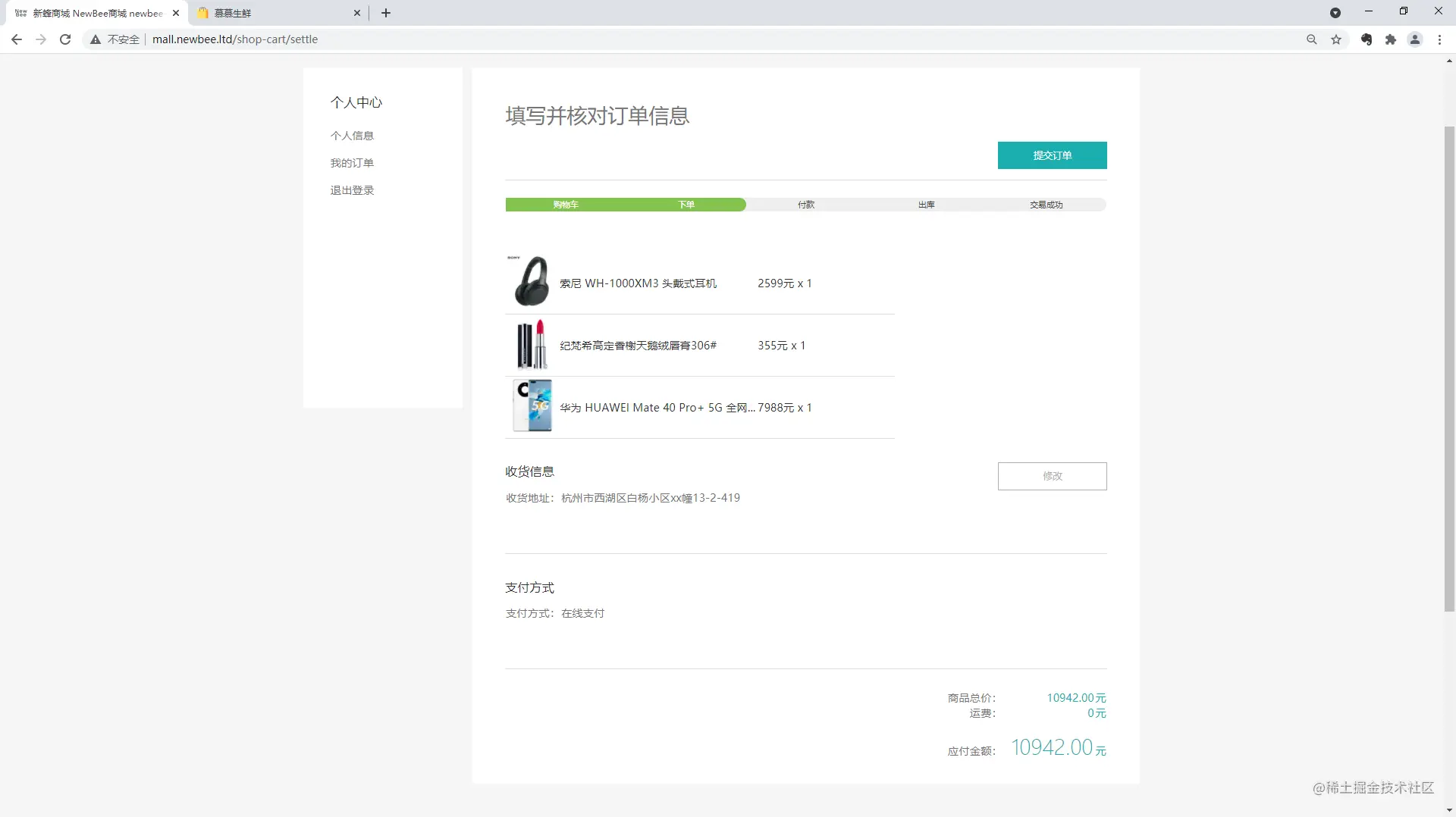Screen dimensions: 1456x817
Task: Click the 纪梵希高定香榭天鹅绒唇膏306# name
Action: click(638, 346)
